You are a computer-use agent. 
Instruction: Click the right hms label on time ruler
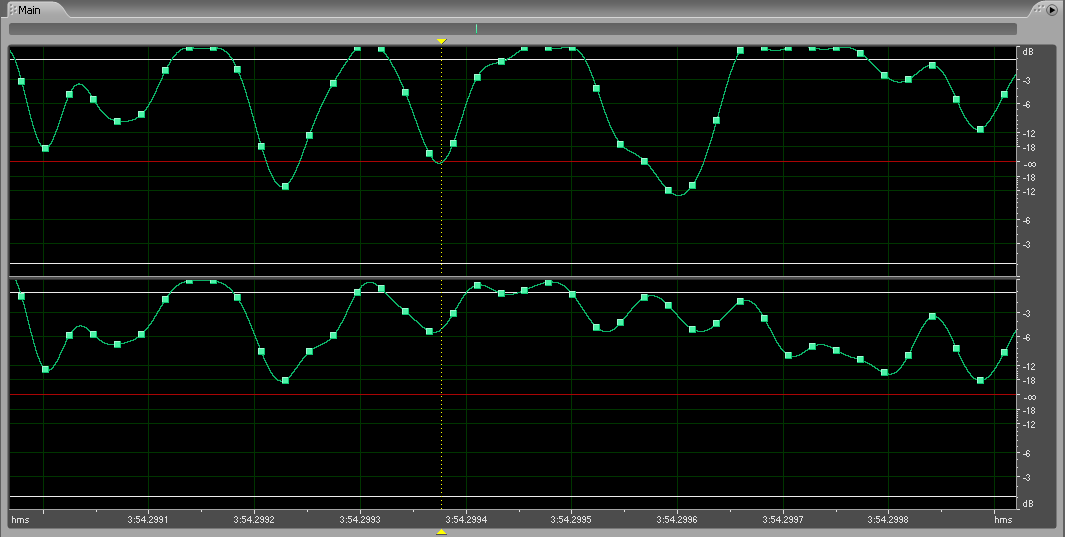(1003, 519)
